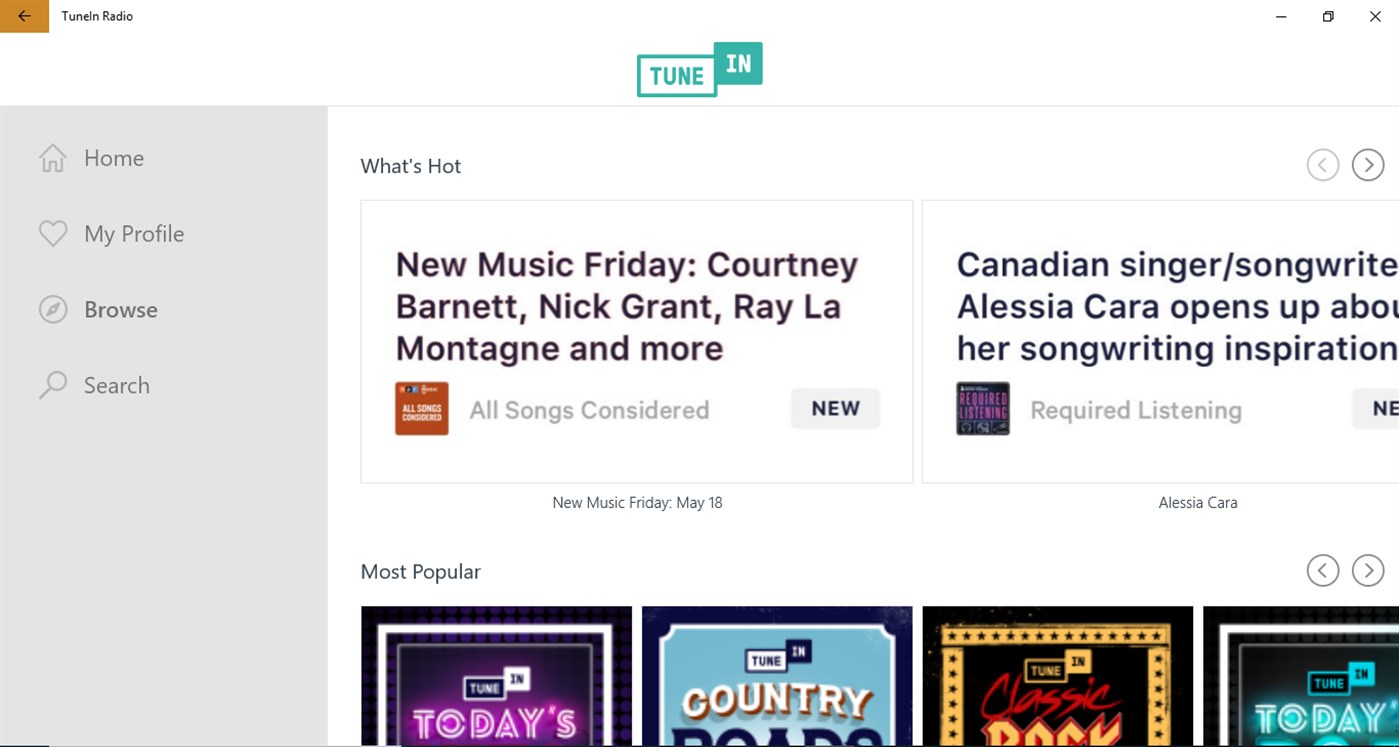Click the back arrow in title bar
Screen dimensions: 1399x747
coord(24,16)
